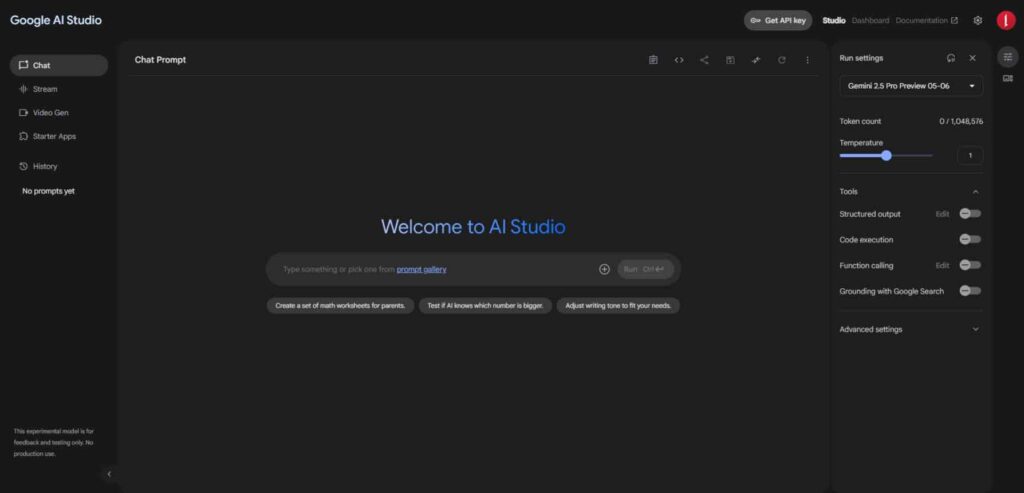
Task: Open the prompt gallery icon on right rail
Action: click(x=1008, y=78)
